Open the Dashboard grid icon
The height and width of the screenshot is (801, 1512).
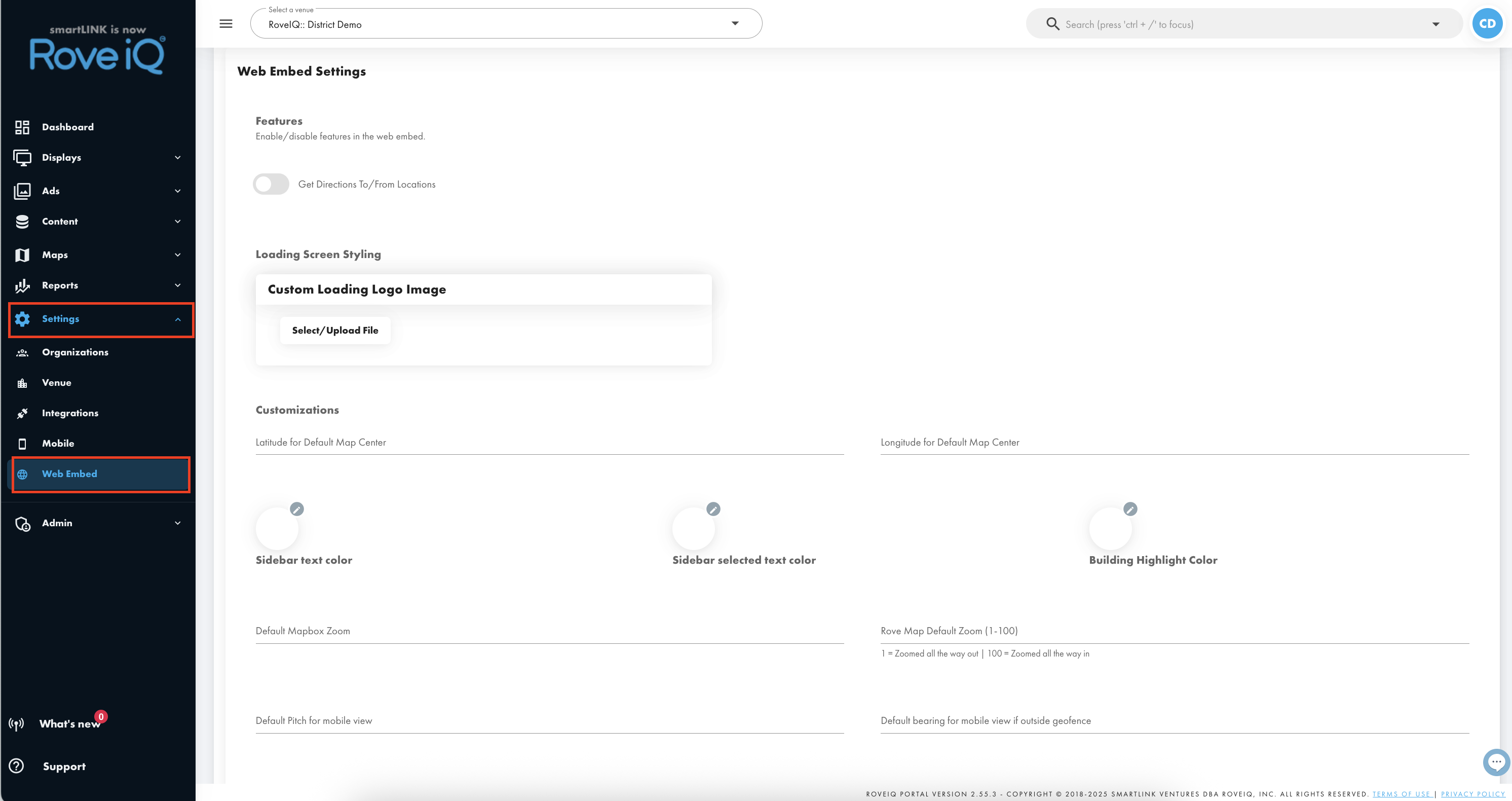(22, 127)
